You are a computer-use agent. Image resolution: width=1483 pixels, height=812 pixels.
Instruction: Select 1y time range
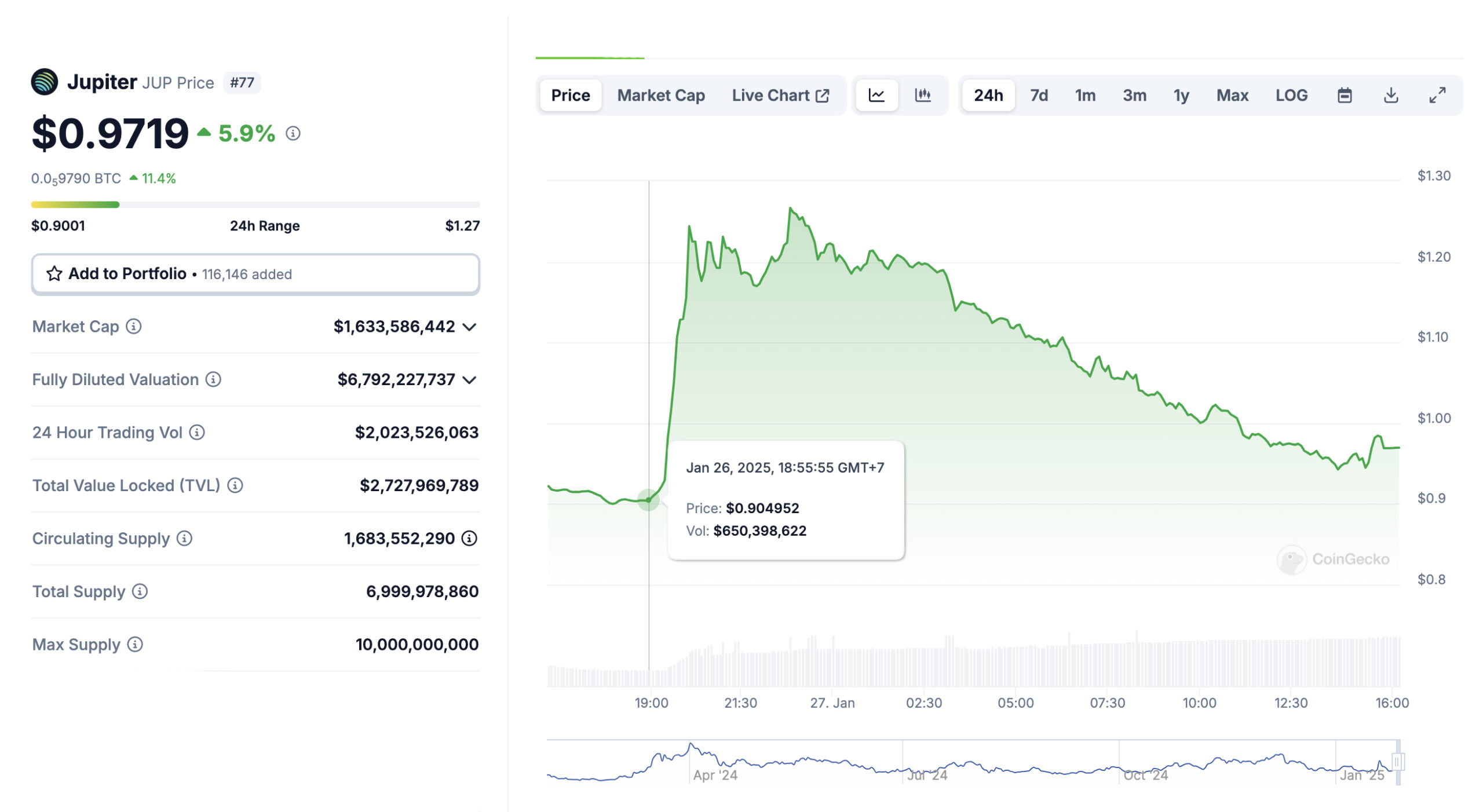(1181, 95)
